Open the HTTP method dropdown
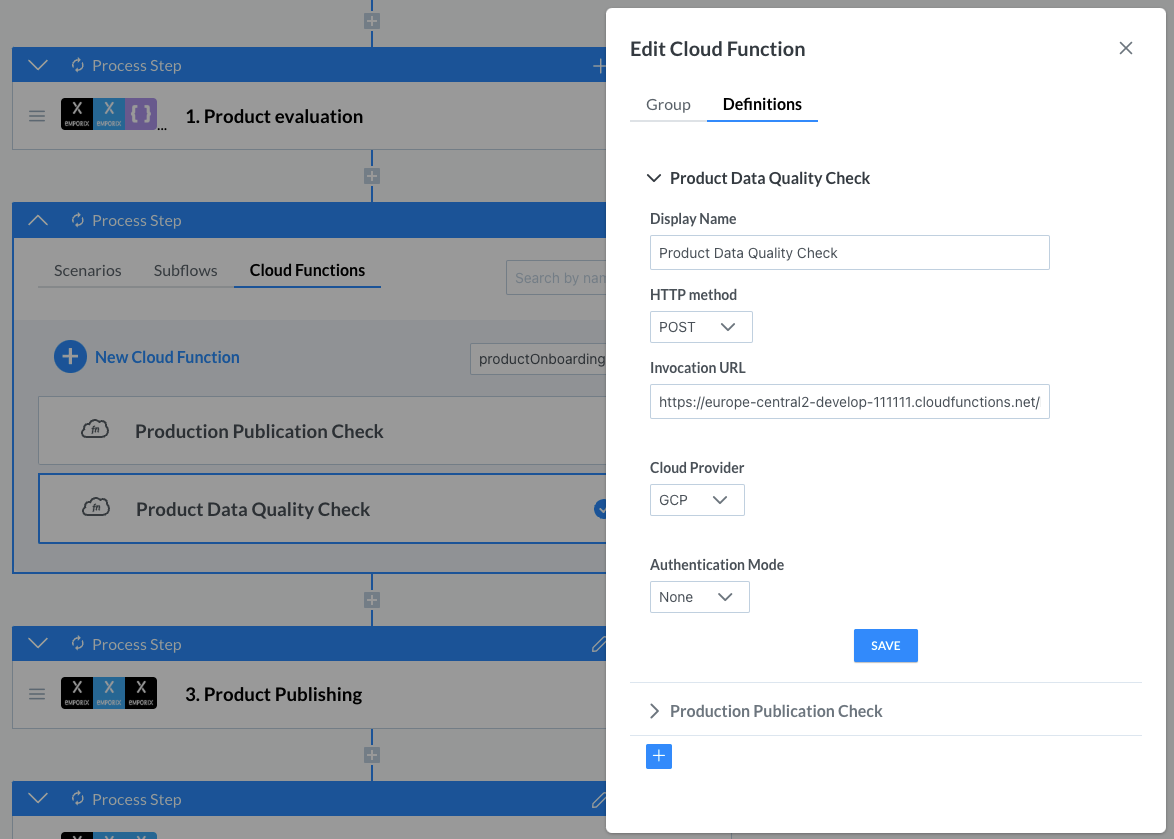Viewport: 1174px width, 839px height. click(700, 327)
